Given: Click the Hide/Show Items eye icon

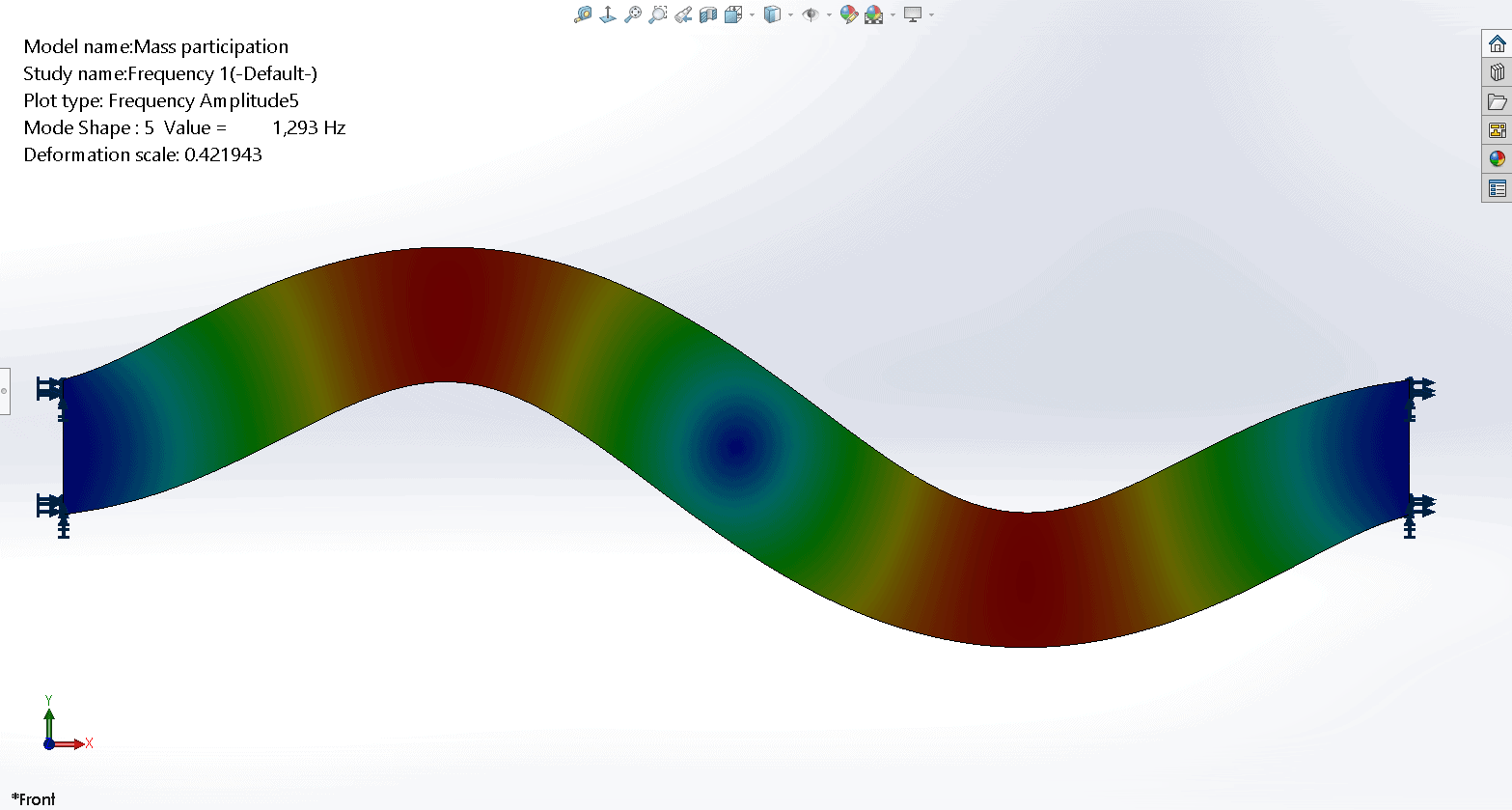Looking at the screenshot, I should click(x=811, y=14).
